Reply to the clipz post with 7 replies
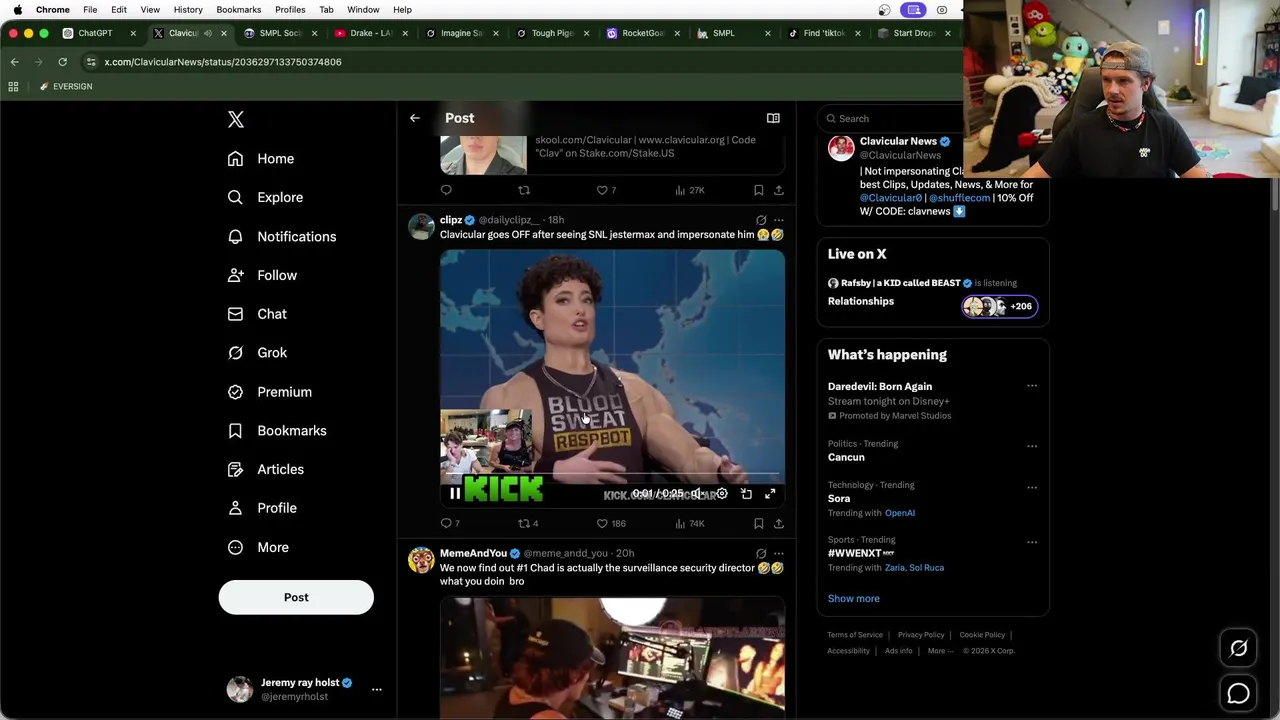Image resolution: width=1280 pixels, height=720 pixels. click(450, 523)
